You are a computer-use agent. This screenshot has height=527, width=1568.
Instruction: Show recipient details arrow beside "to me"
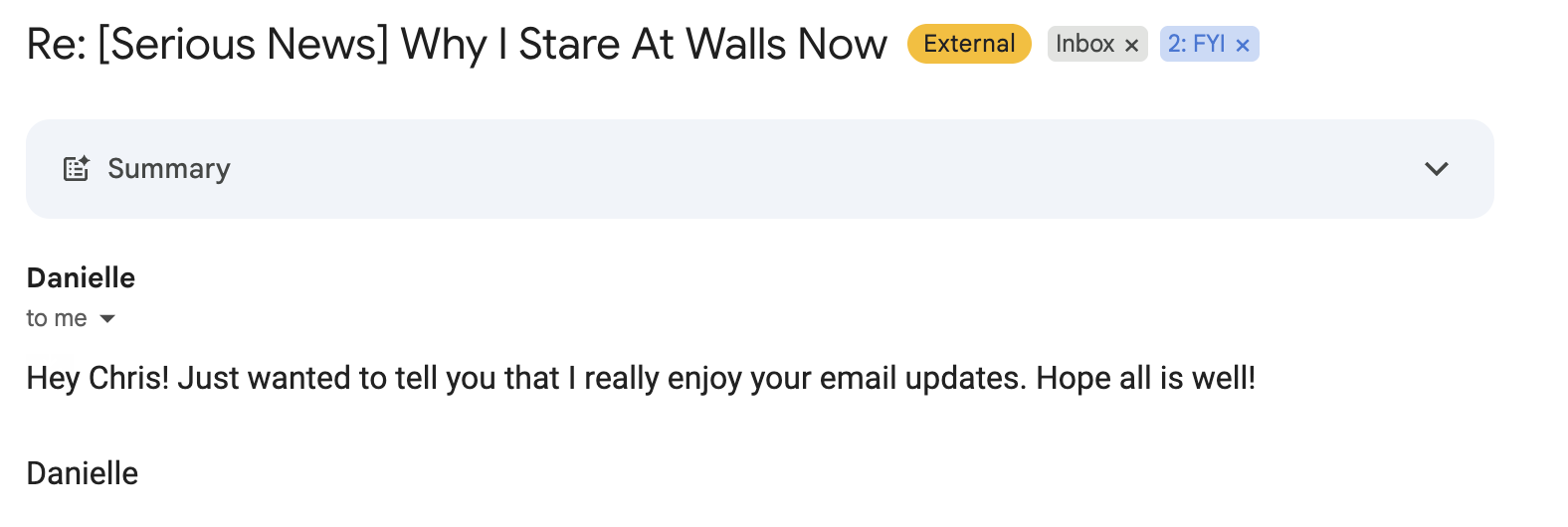[107, 319]
